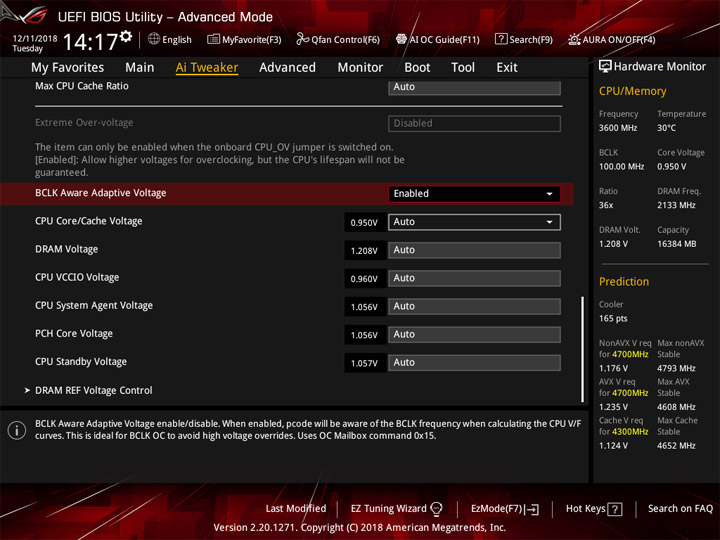Click Max CPU Cache Ratio Auto field
Viewport: 720px width, 540px height.
point(474,87)
